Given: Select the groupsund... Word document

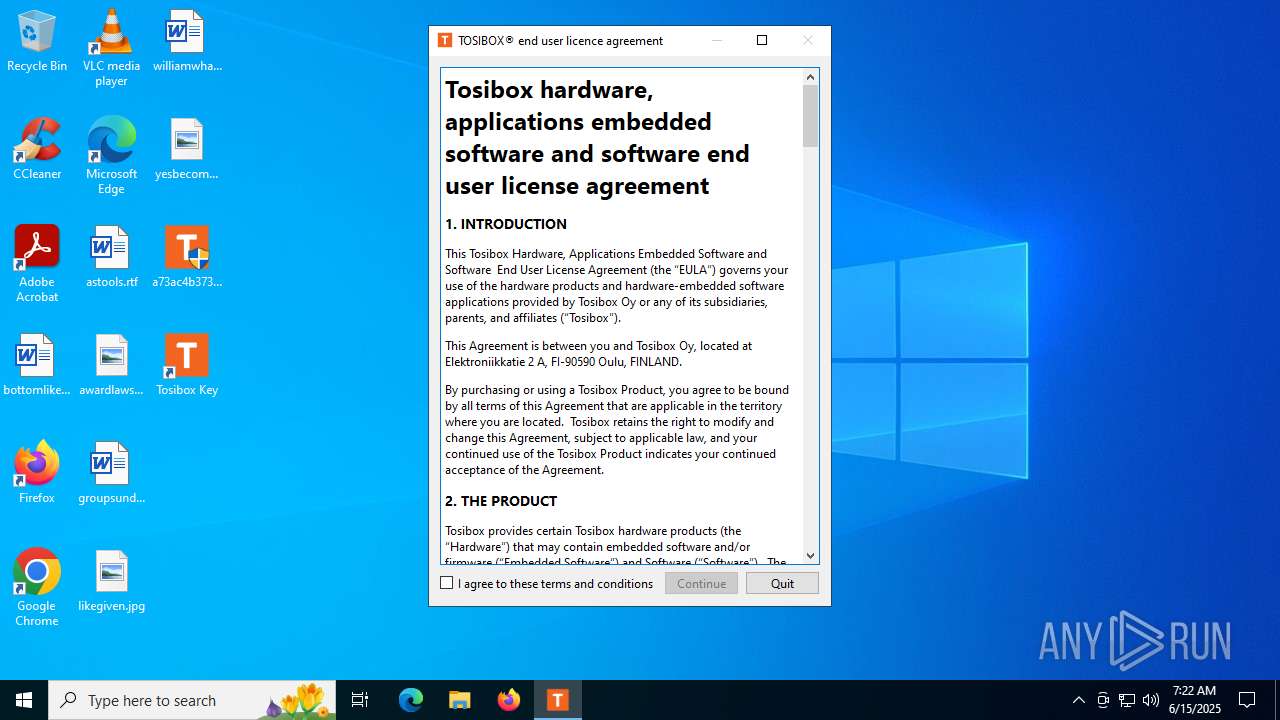Looking at the screenshot, I should [x=111, y=474].
